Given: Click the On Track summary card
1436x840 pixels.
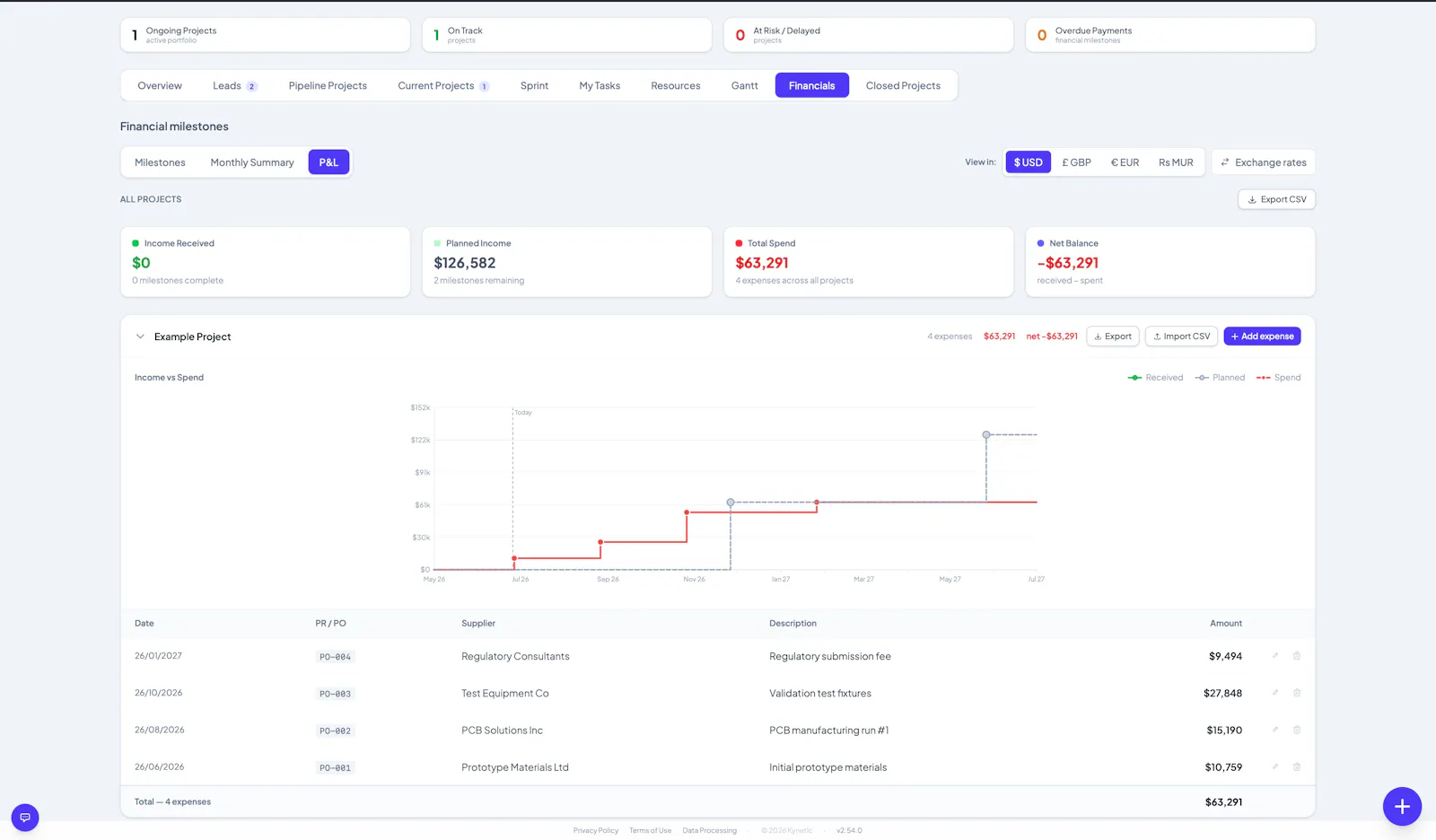Looking at the screenshot, I should pos(567,35).
